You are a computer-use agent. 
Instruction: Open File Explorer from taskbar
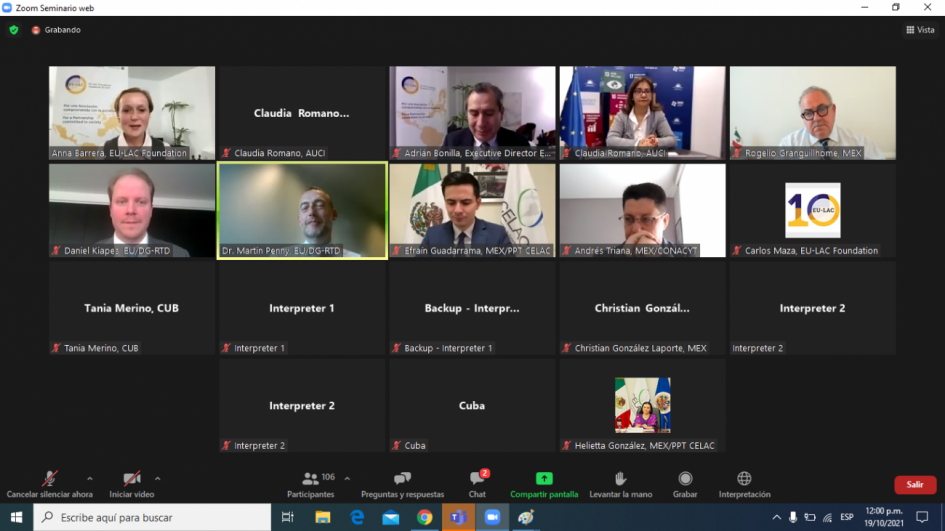pos(322,517)
